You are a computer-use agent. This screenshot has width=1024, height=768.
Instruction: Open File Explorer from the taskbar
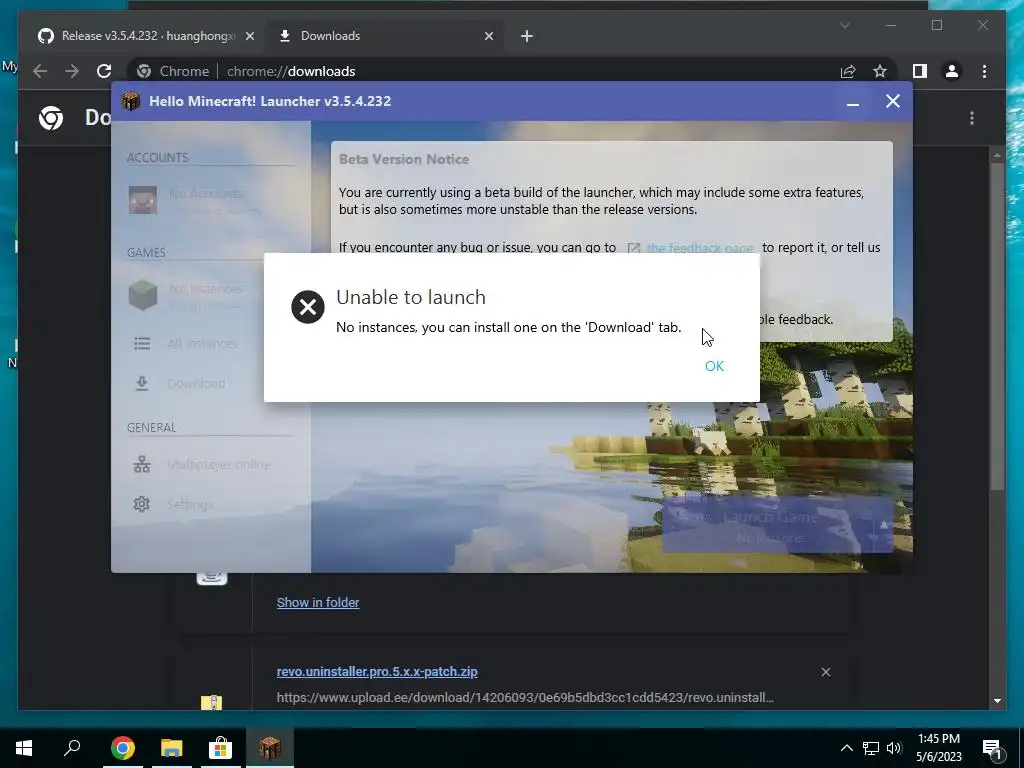[172, 748]
